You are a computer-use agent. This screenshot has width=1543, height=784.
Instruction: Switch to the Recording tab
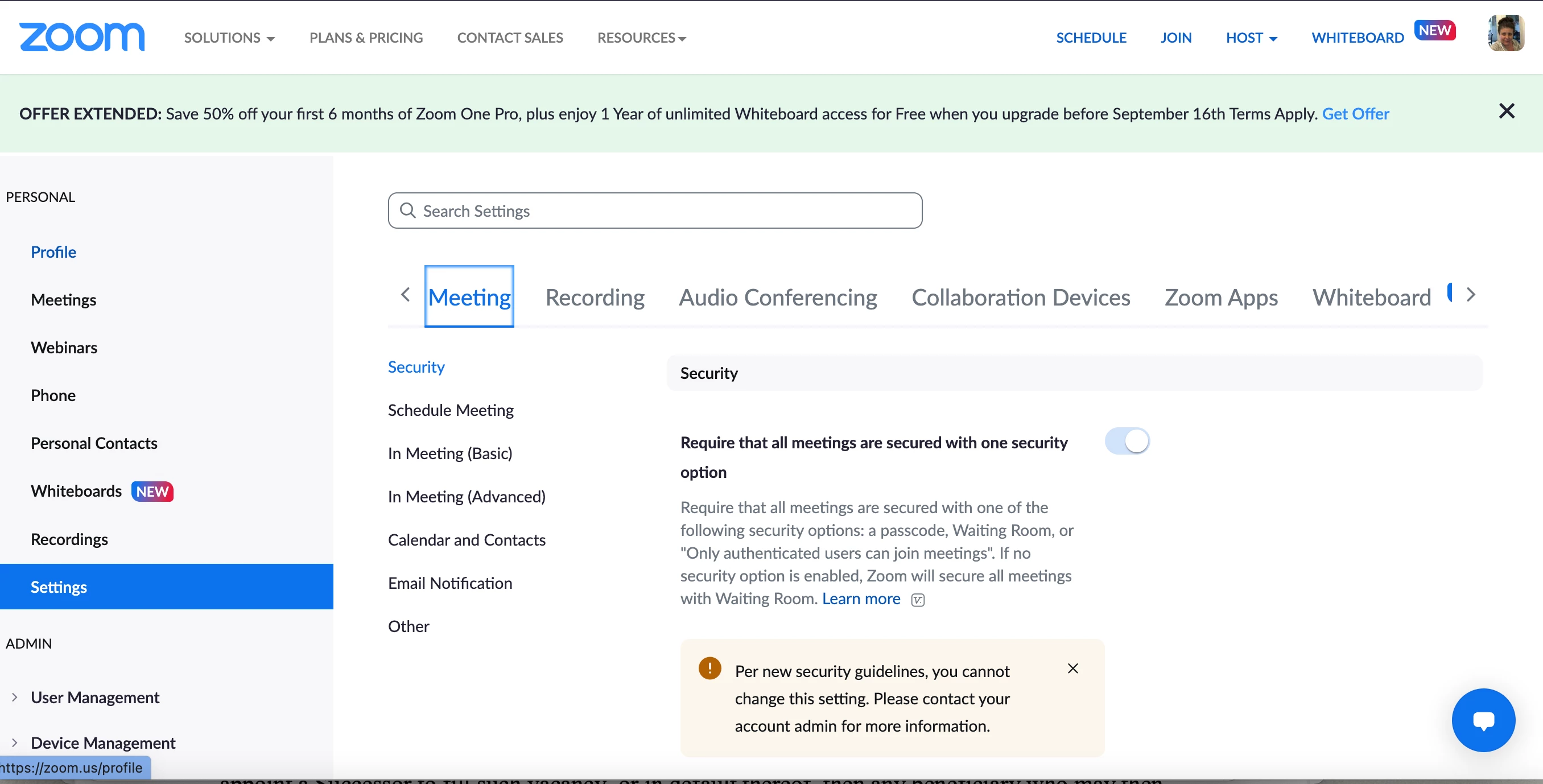pyautogui.click(x=594, y=297)
